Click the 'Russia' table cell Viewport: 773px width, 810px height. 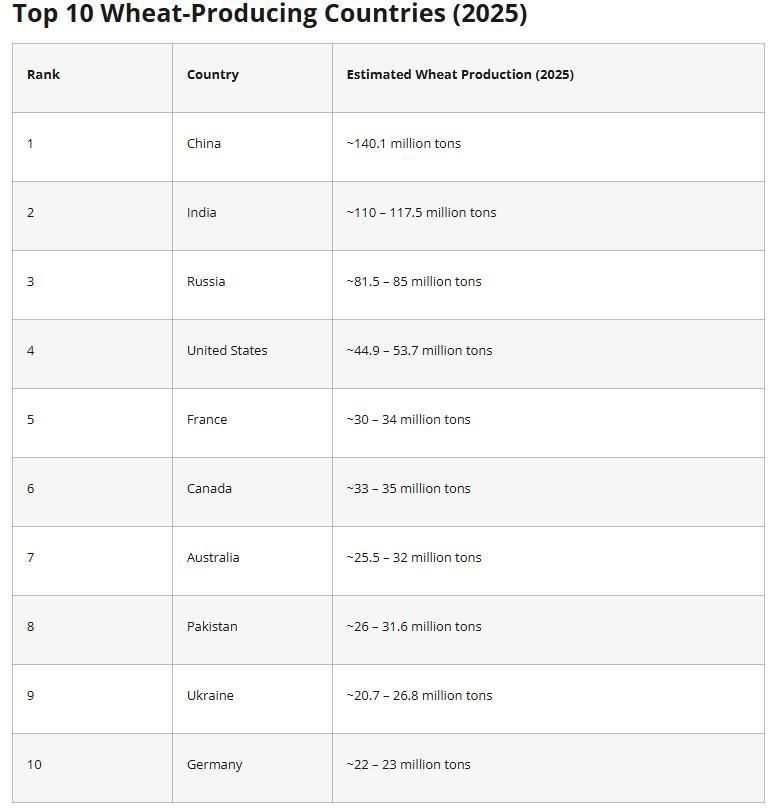point(206,282)
